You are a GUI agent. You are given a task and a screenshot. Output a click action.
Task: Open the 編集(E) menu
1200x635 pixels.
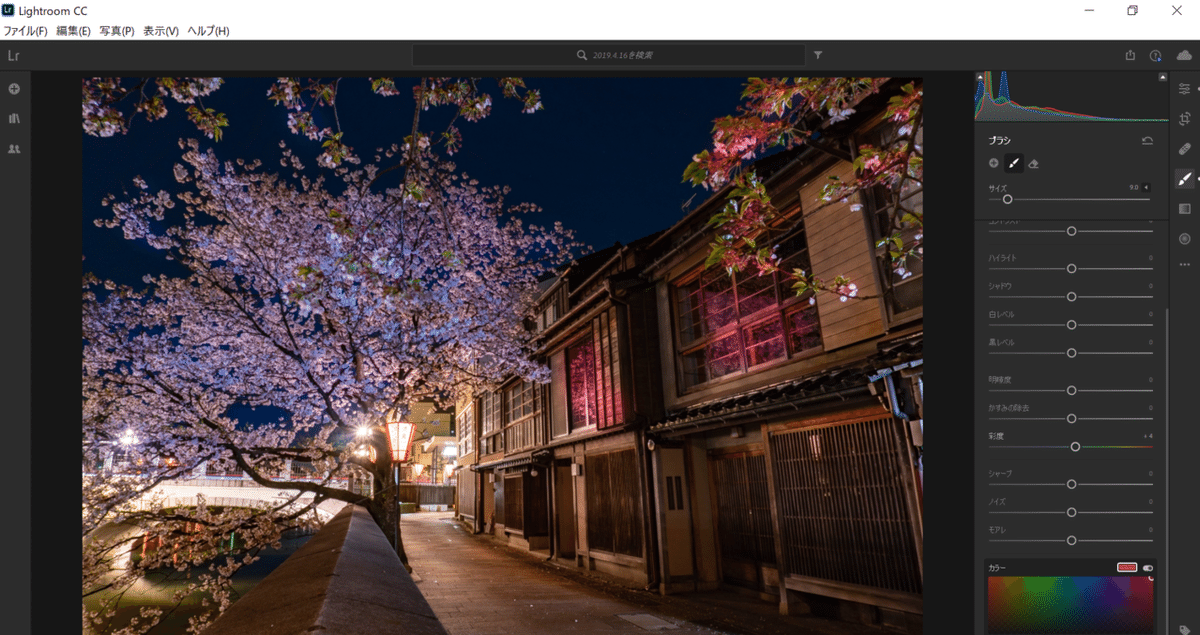pyautogui.click(x=73, y=31)
